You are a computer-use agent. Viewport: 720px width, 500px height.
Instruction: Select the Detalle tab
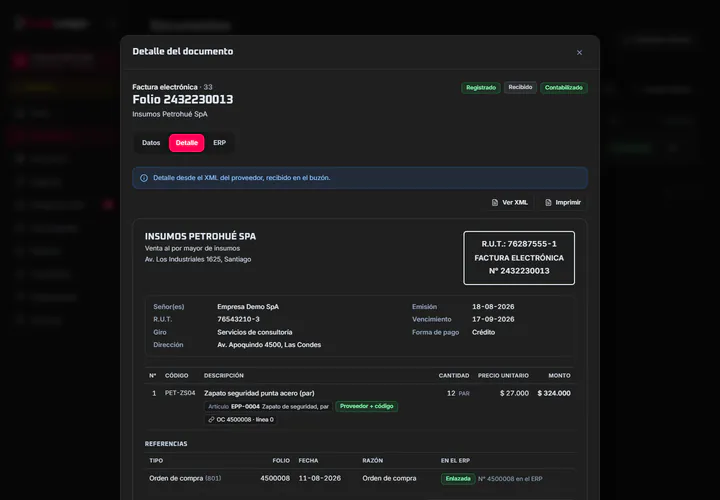tap(186, 143)
